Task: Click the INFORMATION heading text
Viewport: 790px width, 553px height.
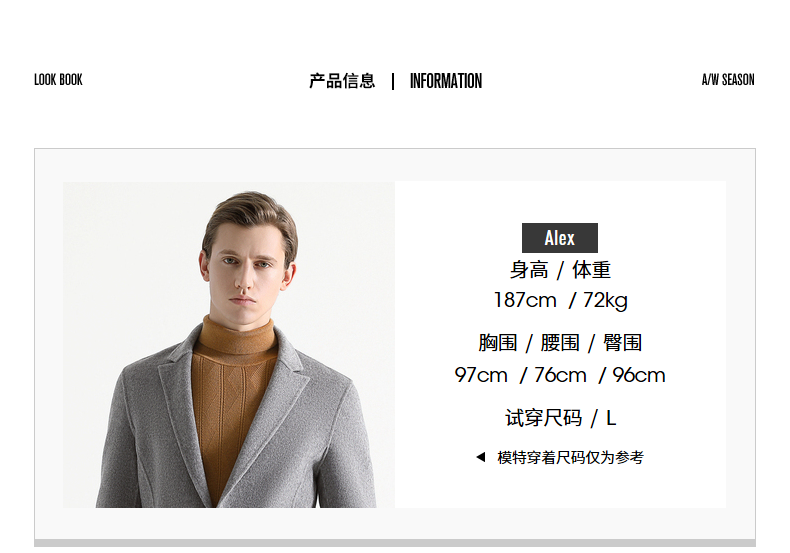Action: (446, 81)
